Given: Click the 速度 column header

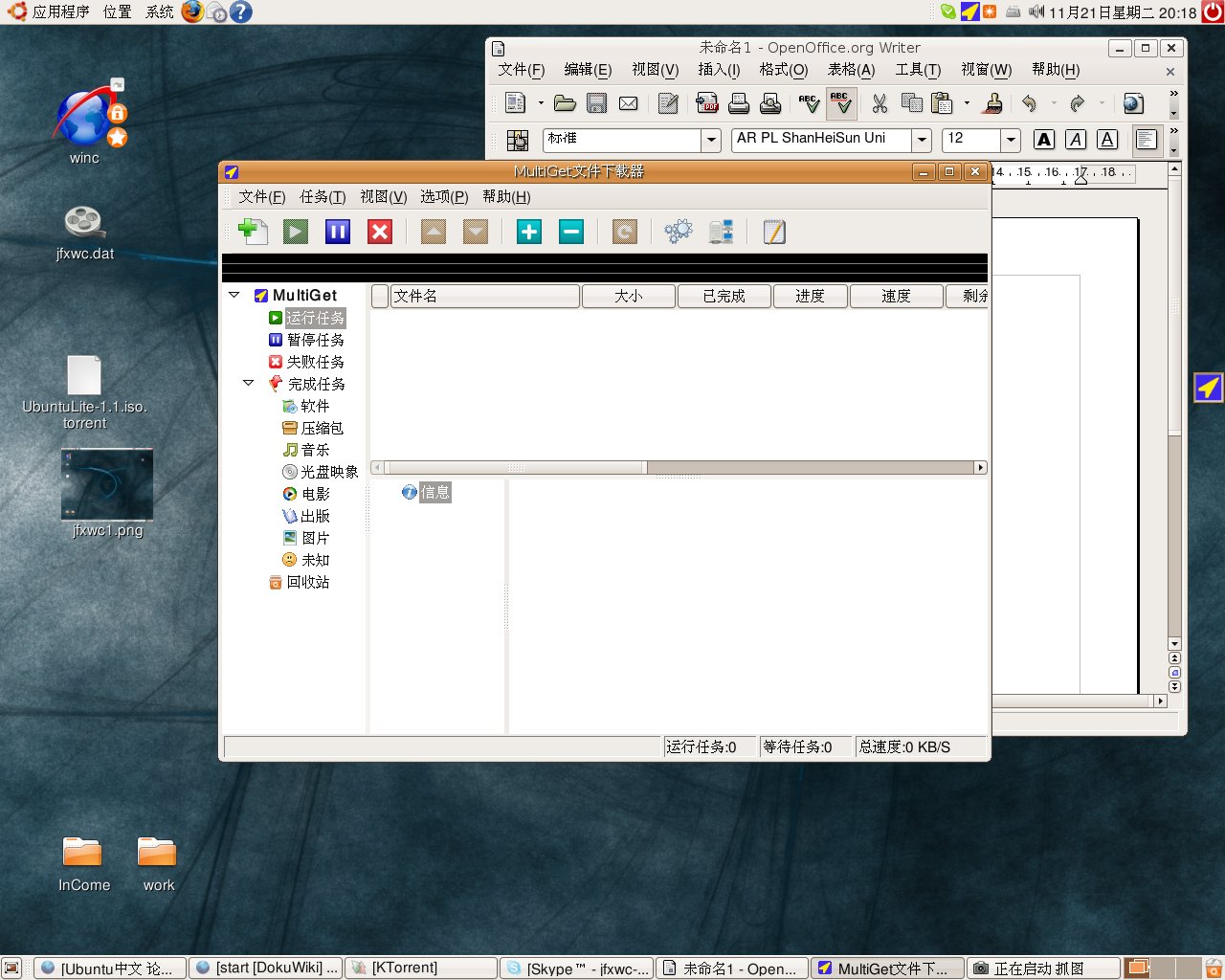Looking at the screenshot, I should 896,297.
